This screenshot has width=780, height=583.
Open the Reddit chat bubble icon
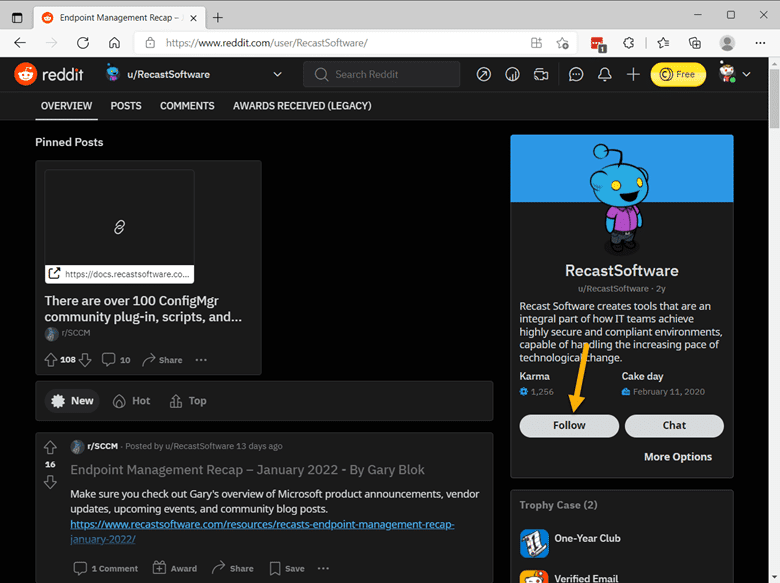pos(576,74)
